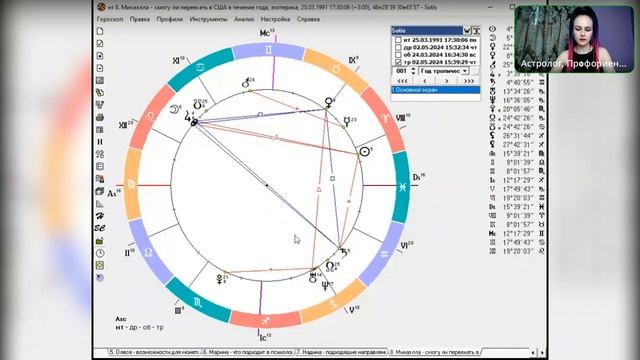Click the Mars glyph on the chart
This screenshot has height=360, width=640.
(246, 83)
